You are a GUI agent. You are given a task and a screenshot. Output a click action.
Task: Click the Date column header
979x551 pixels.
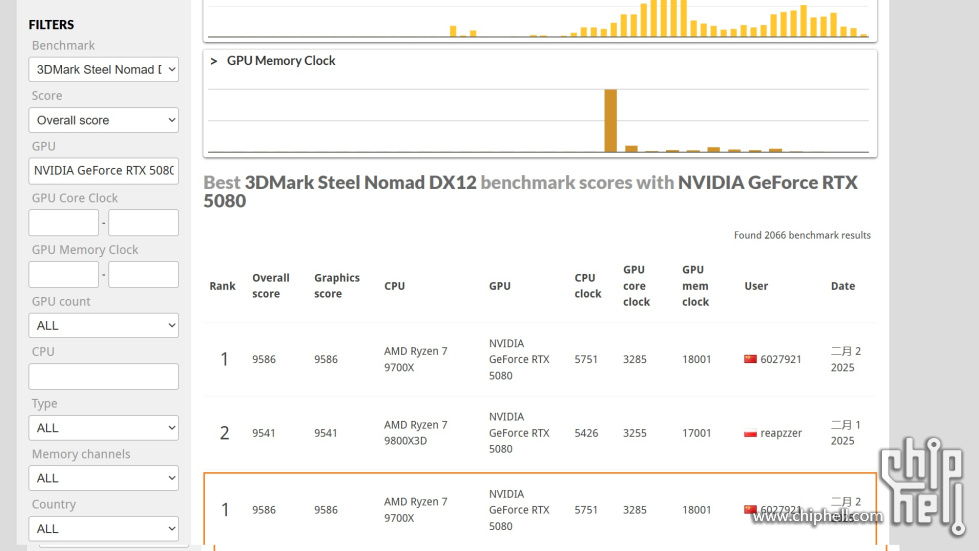pos(843,286)
